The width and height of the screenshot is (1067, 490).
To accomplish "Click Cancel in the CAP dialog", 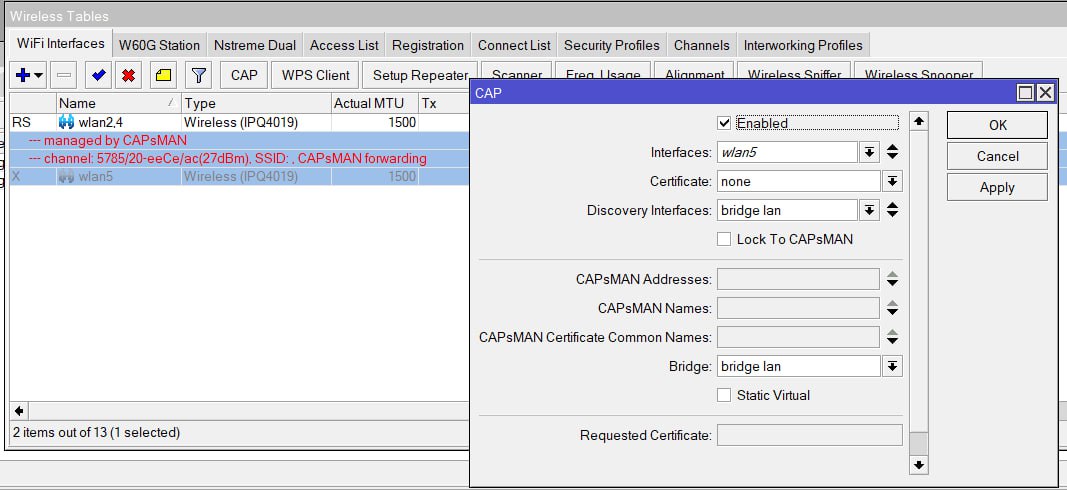I will pyautogui.click(x=998, y=157).
